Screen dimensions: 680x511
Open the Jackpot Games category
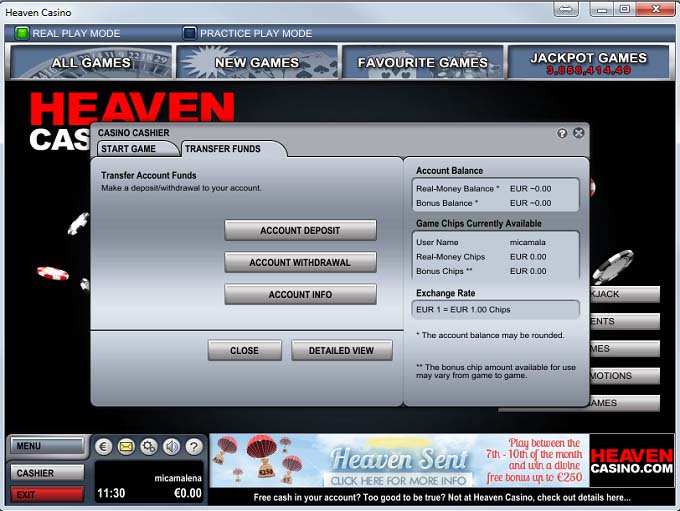(x=588, y=63)
